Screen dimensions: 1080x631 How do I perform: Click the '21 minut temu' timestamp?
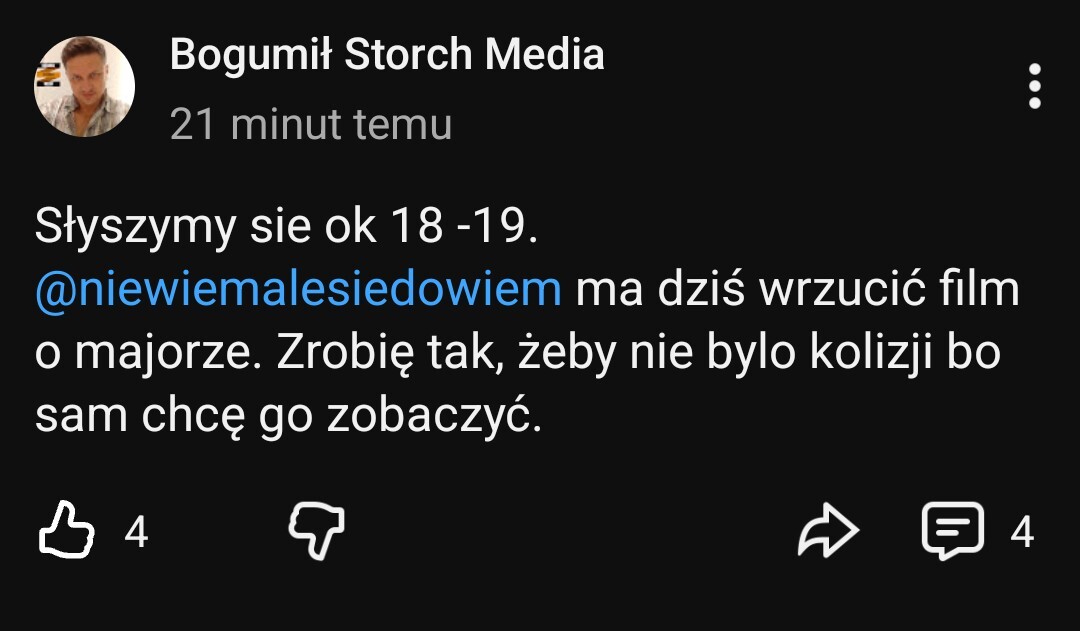311,125
